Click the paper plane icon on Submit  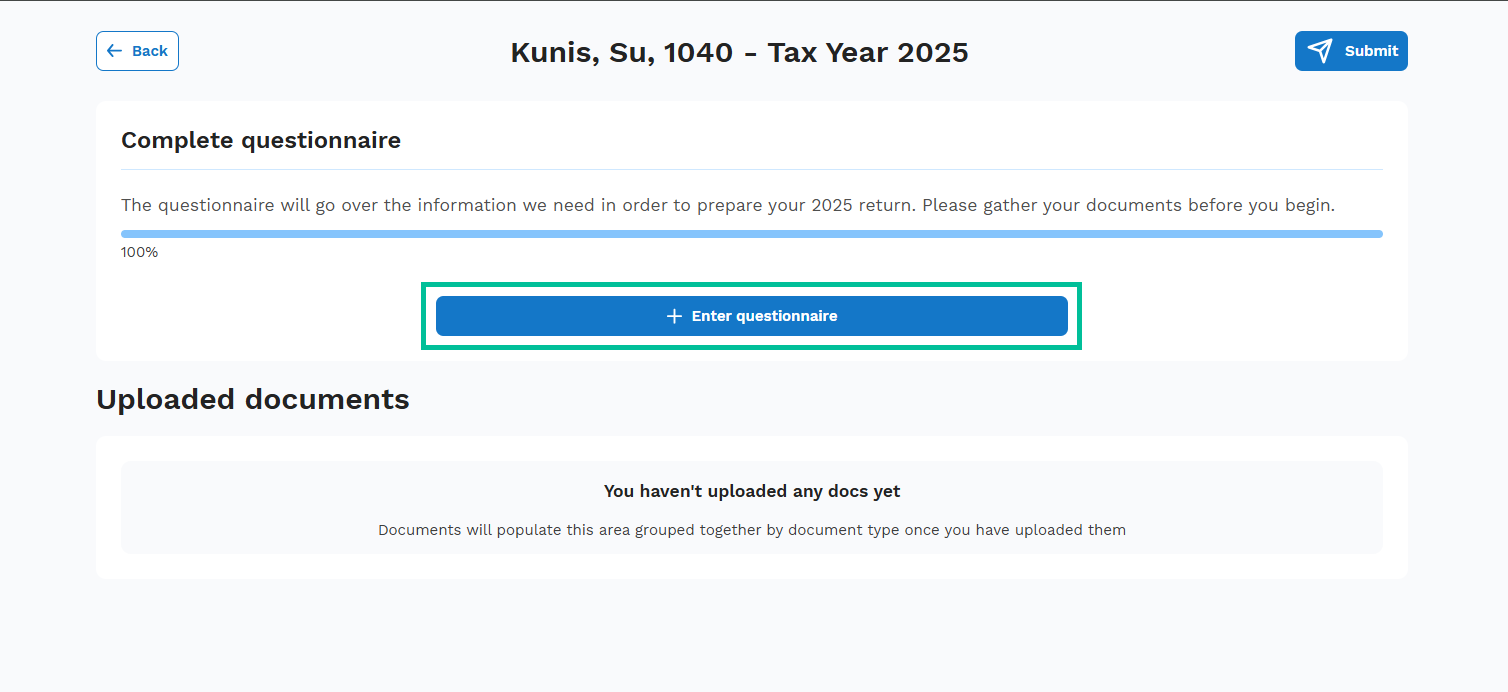tap(1322, 50)
